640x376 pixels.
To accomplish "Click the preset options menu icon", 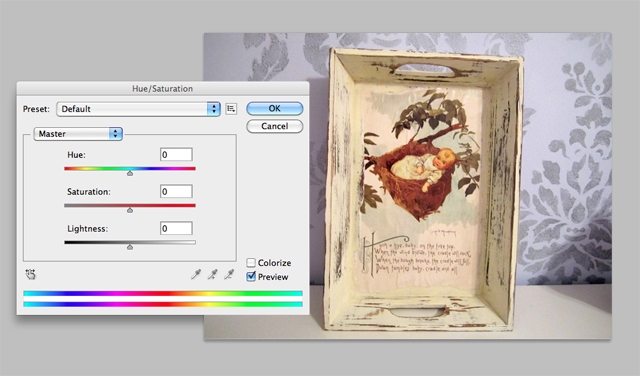I will click(x=231, y=109).
